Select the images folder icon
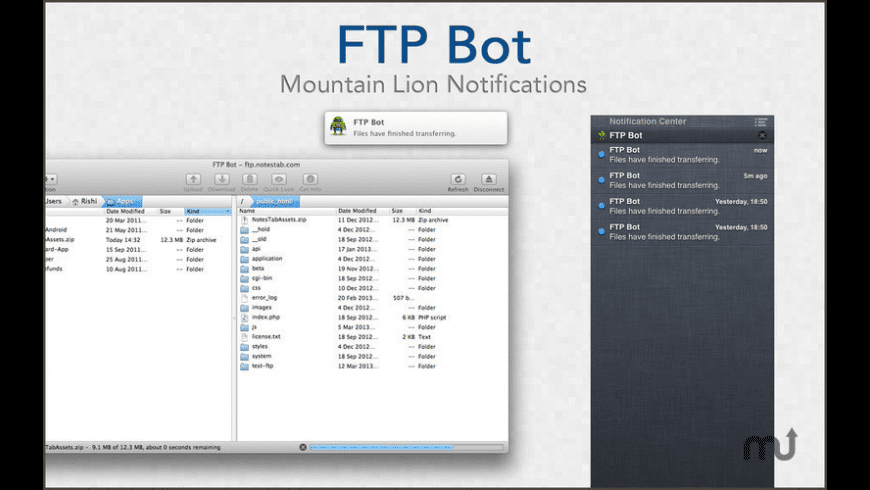870x490 pixels. pos(244,307)
